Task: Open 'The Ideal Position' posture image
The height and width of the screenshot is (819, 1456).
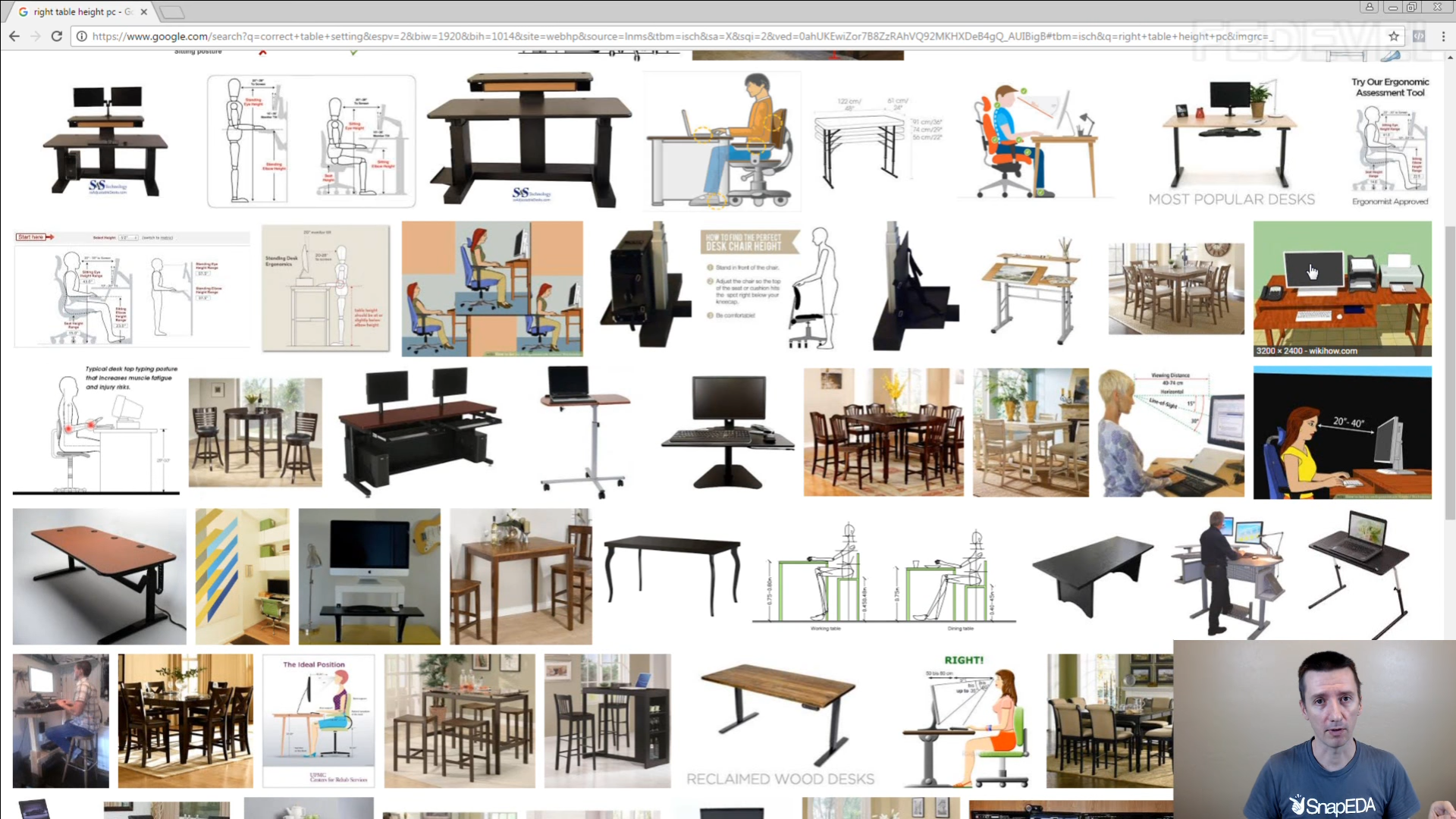Action: [318, 720]
